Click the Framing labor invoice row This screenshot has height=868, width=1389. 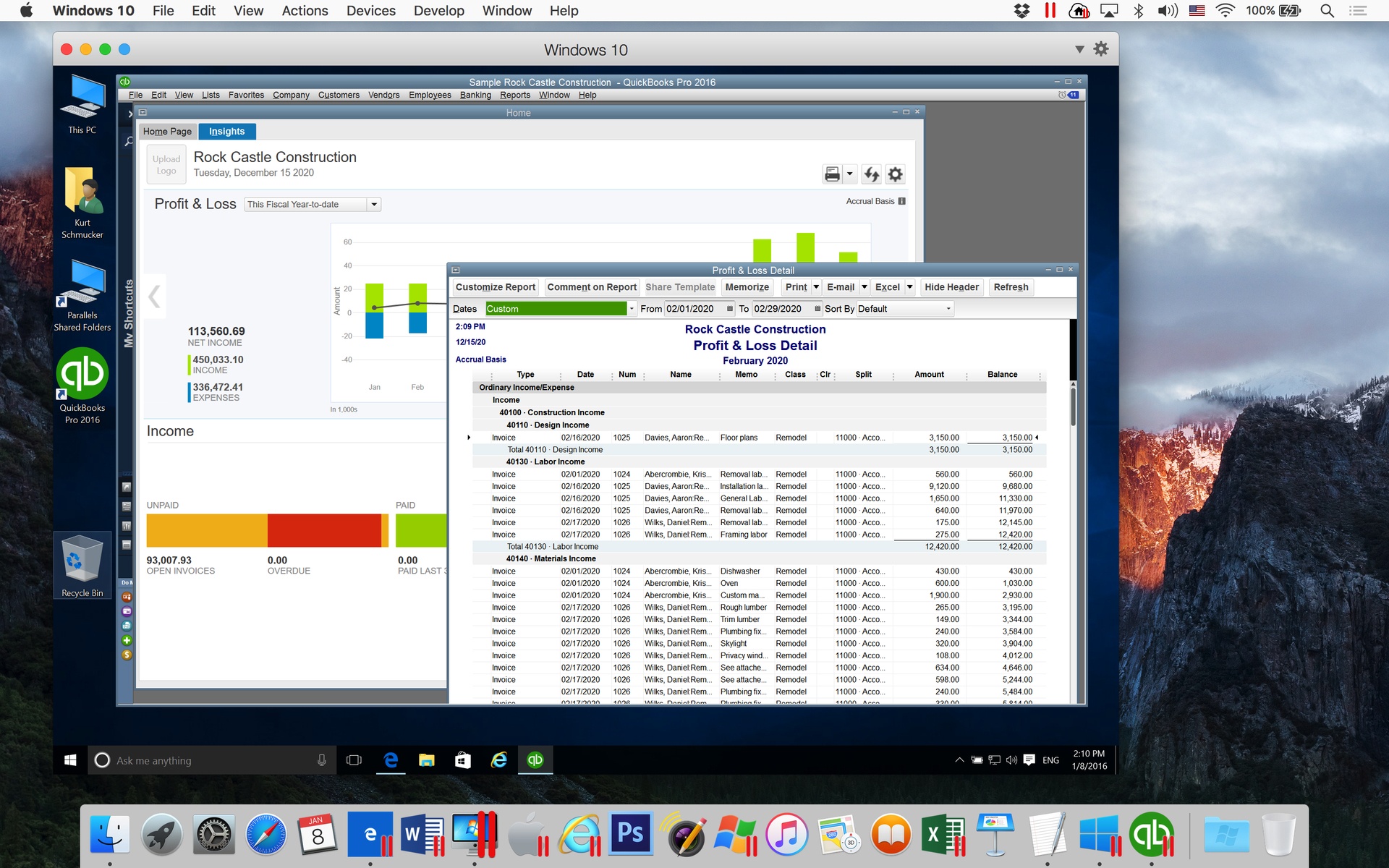759,535
